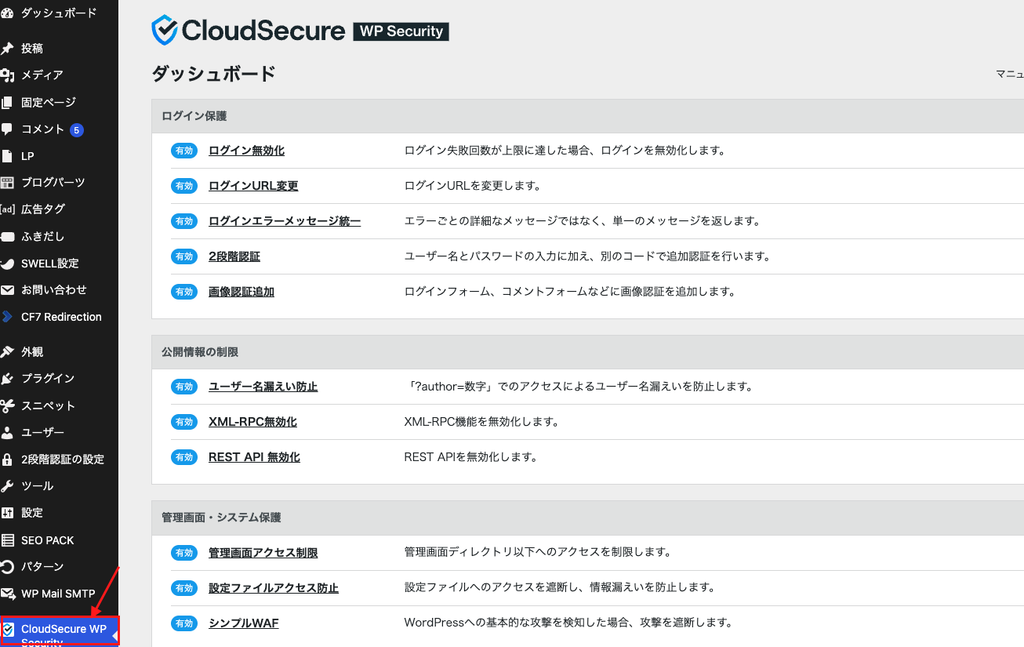The width and height of the screenshot is (1024, 647).
Task: Click the pages icon beside 固定ページ
Action: 7,103
